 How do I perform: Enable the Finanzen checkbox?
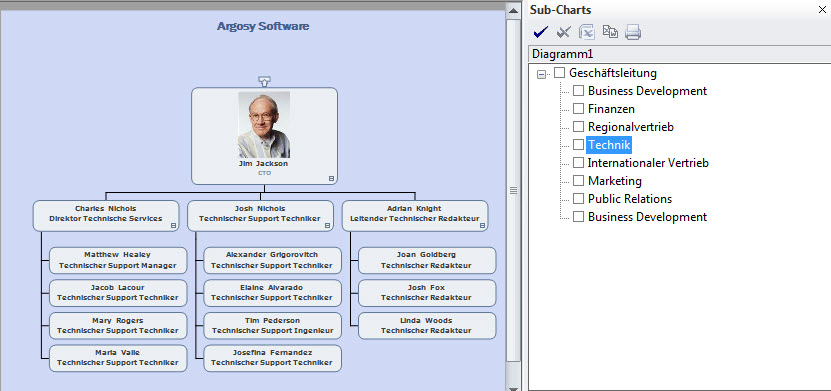[578, 109]
